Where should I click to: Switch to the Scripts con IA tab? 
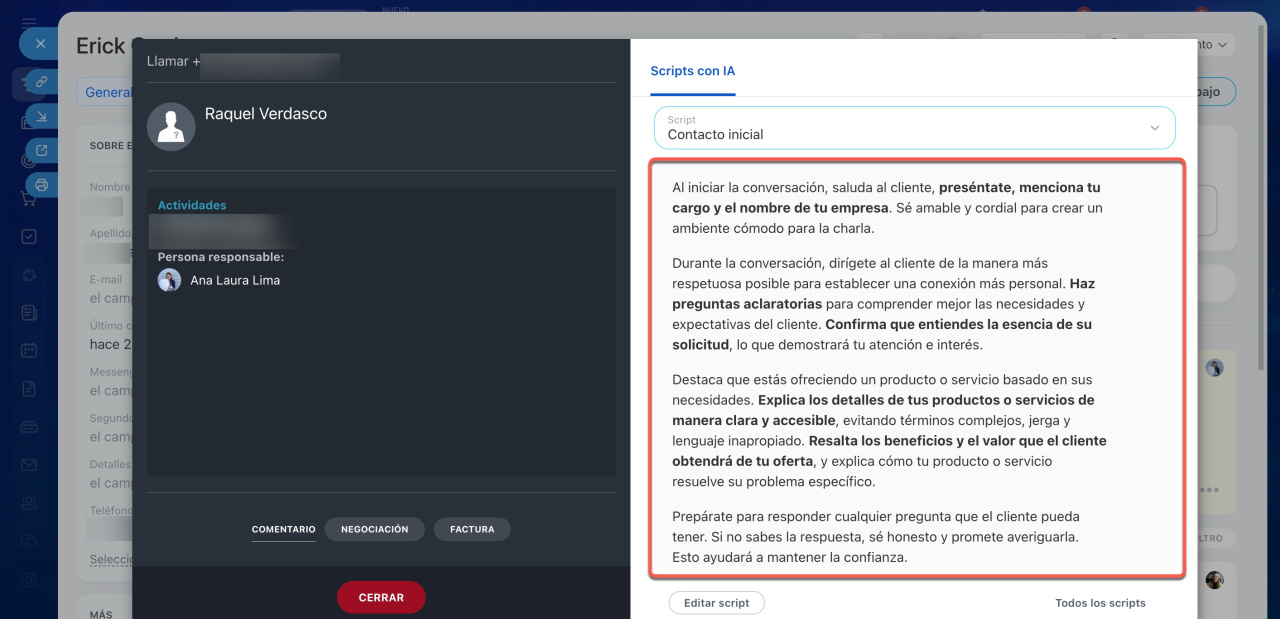(x=692, y=71)
